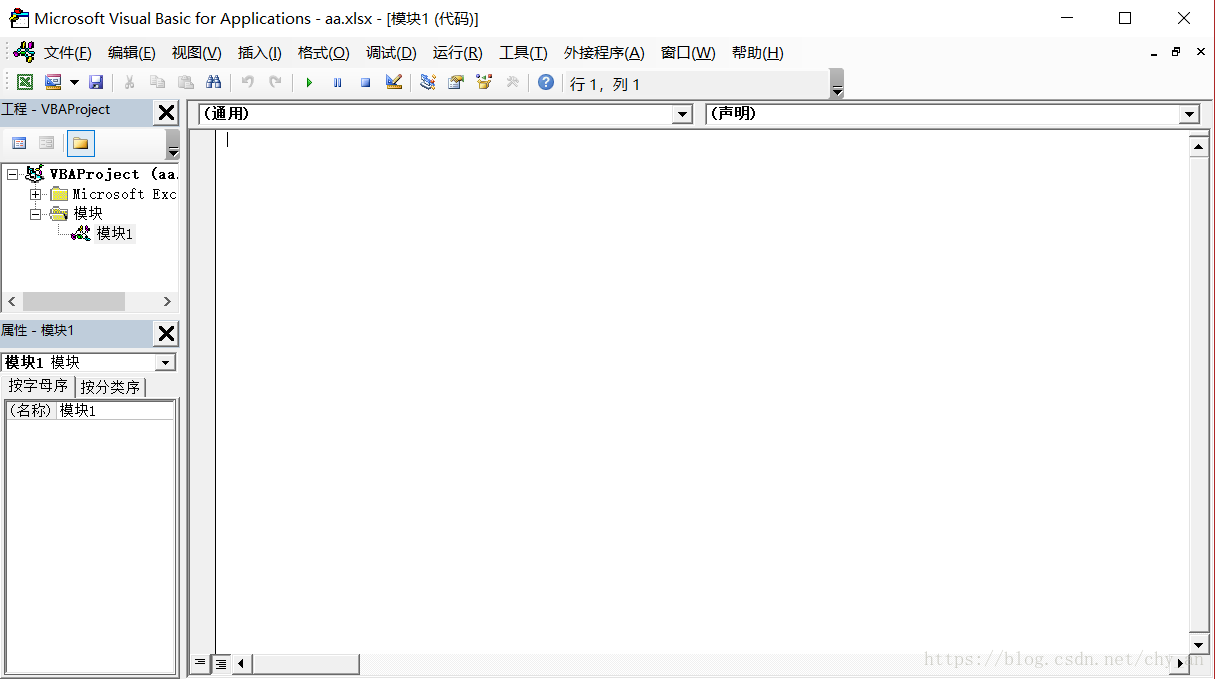Open the 运行(R) menu
This screenshot has height=679, width=1215.
click(x=457, y=53)
